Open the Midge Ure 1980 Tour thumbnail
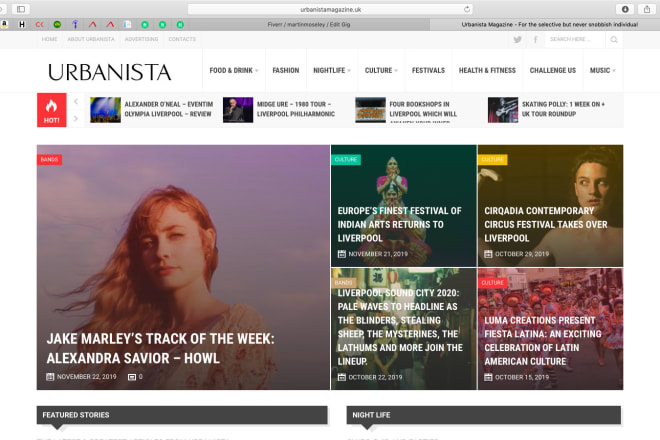The width and height of the screenshot is (660, 440). pos(238,110)
